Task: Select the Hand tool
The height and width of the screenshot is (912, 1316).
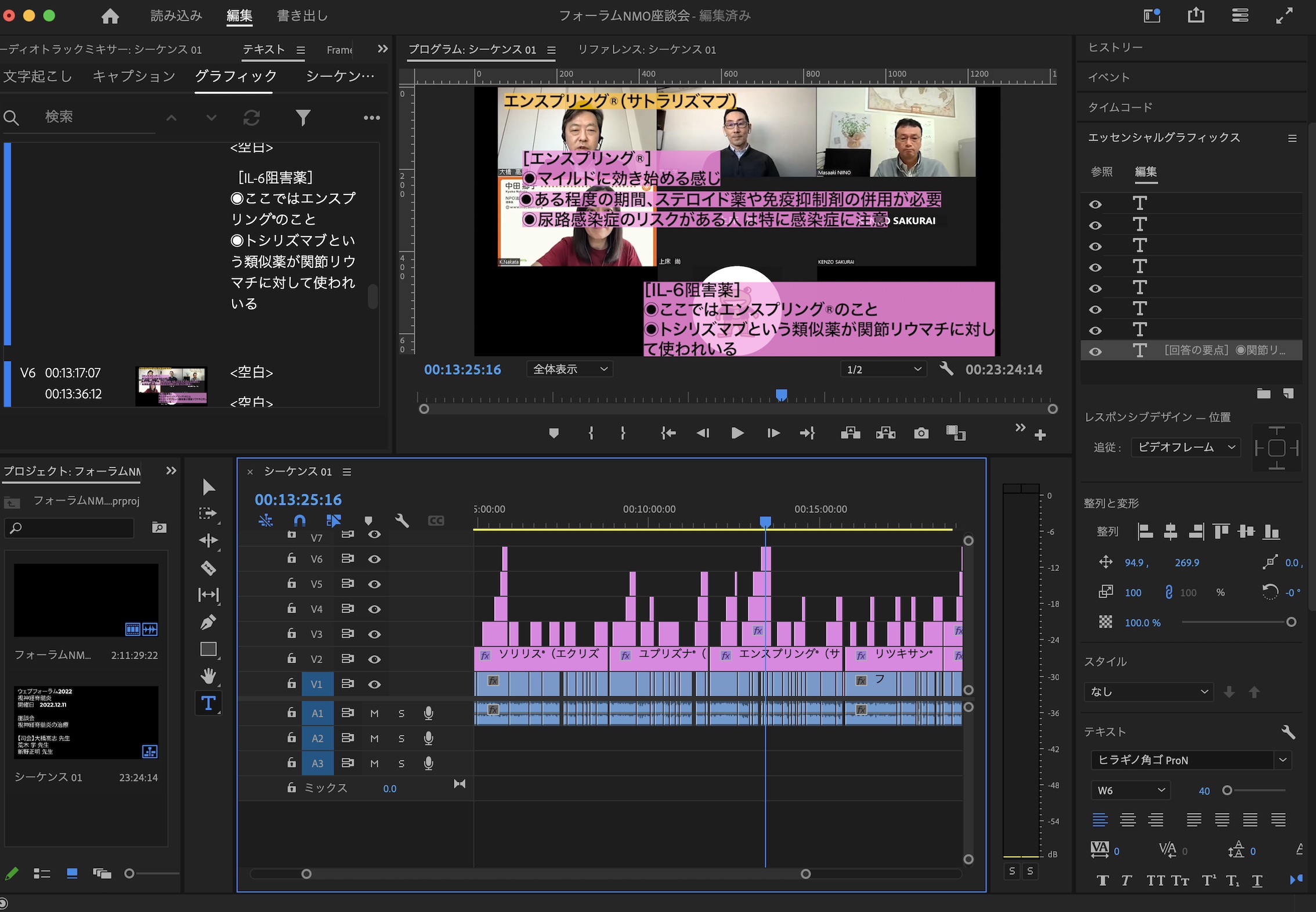Action: [x=208, y=676]
